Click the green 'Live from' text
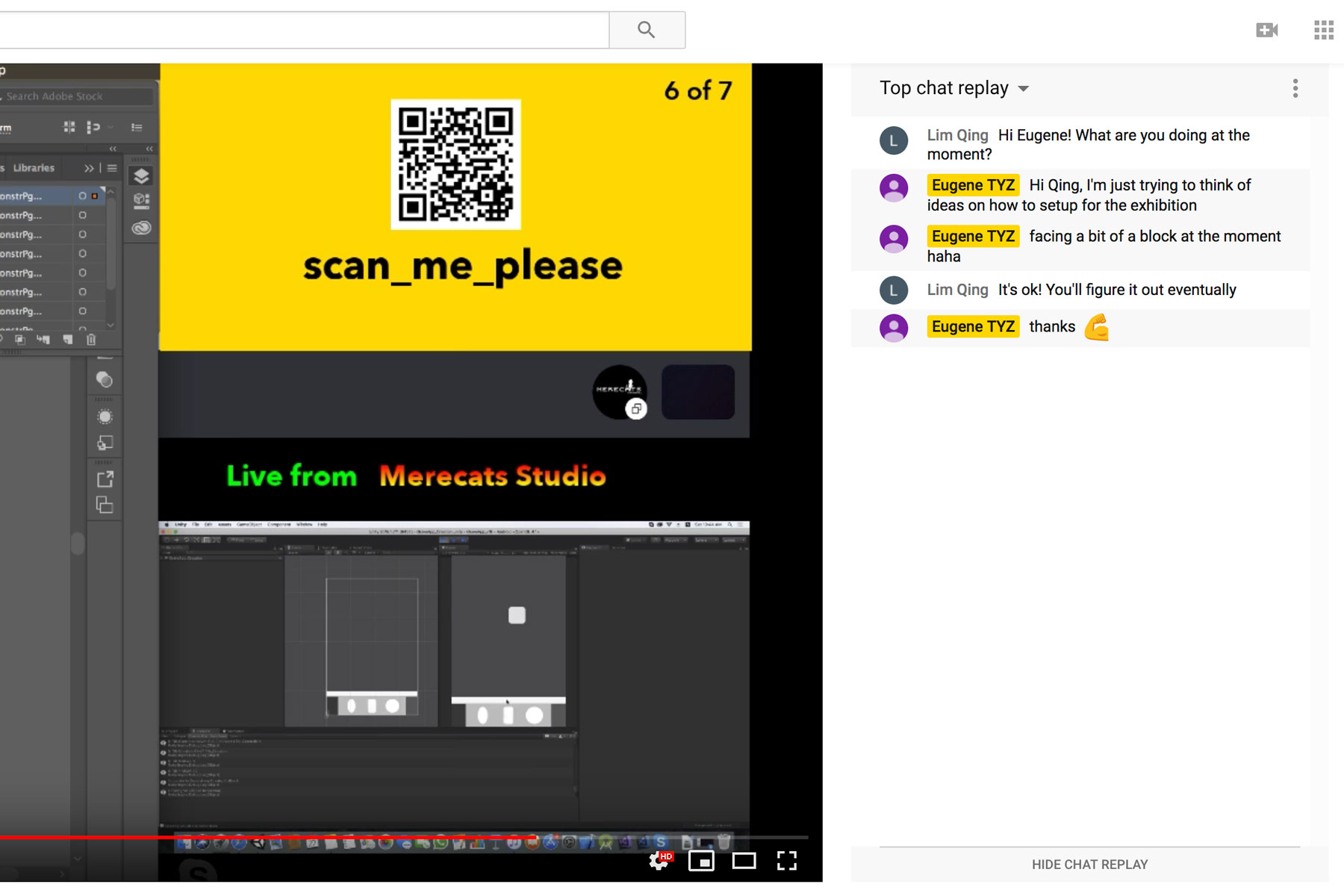Screen dimensions: 1344x896 pyautogui.click(x=292, y=476)
